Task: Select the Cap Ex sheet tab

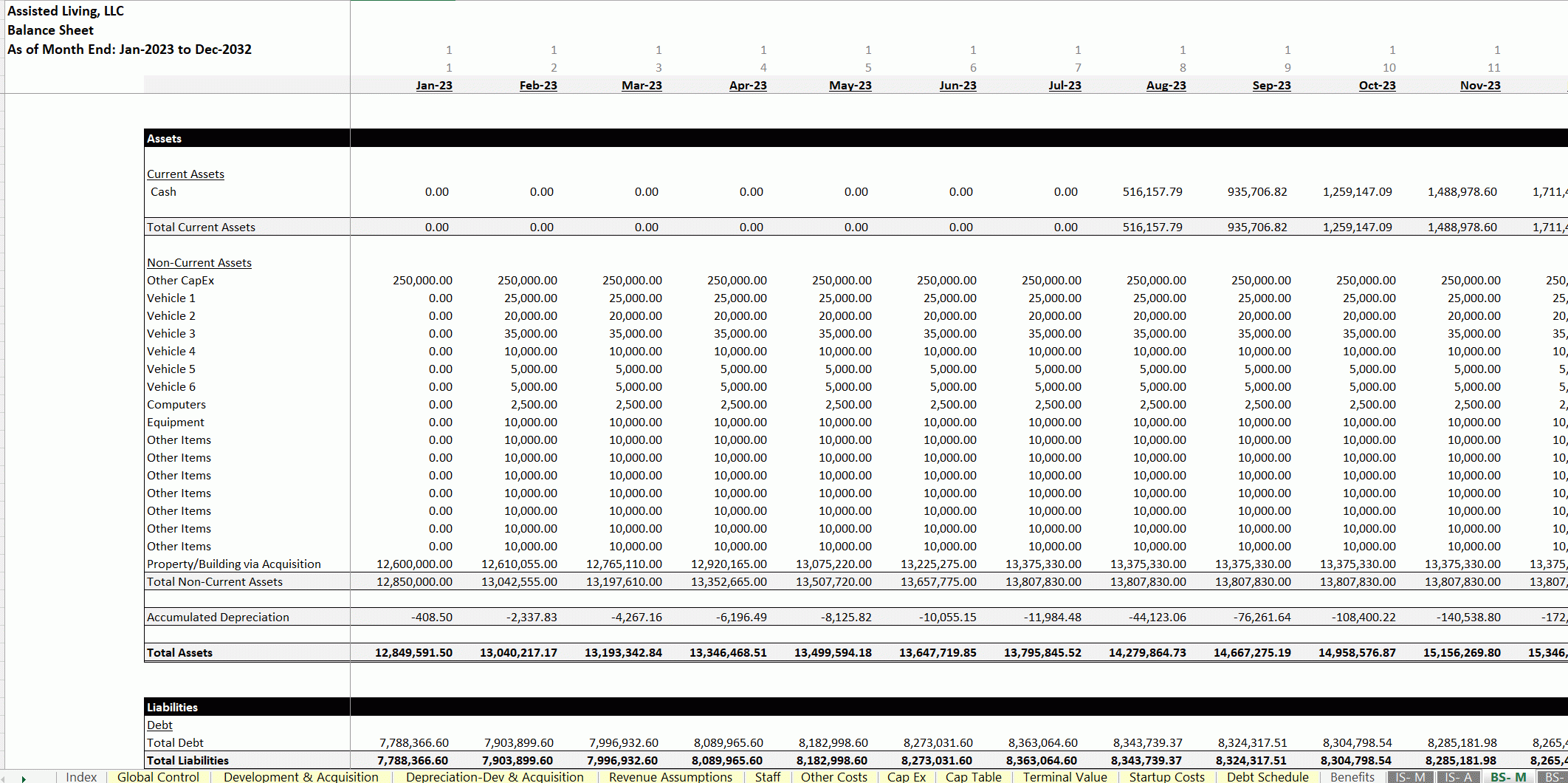Action: pos(906,777)
